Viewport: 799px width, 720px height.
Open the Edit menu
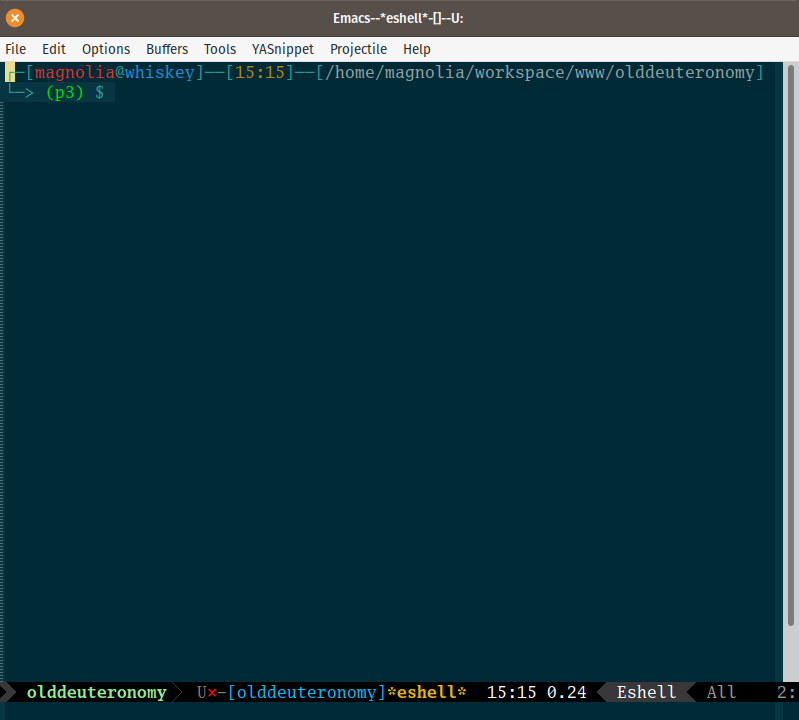(54, 49)
